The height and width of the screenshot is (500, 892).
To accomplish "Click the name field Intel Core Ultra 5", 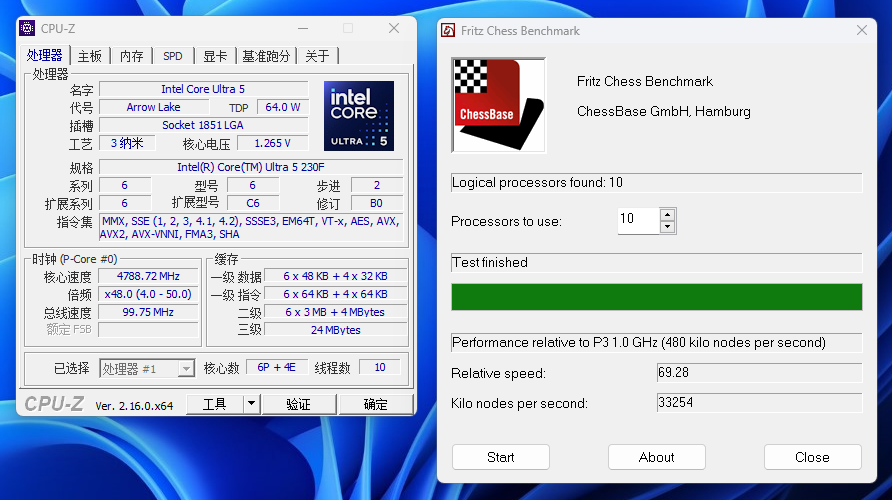I will tap(203, 89).
